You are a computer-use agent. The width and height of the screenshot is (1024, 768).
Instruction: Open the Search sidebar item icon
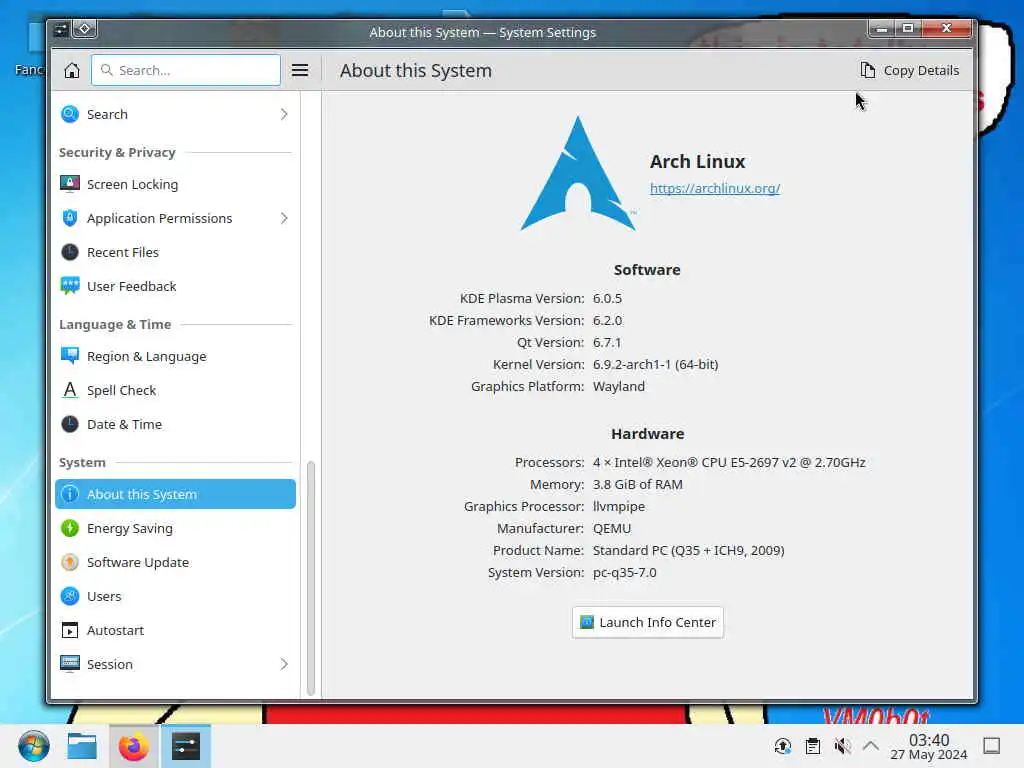point(70,114)
